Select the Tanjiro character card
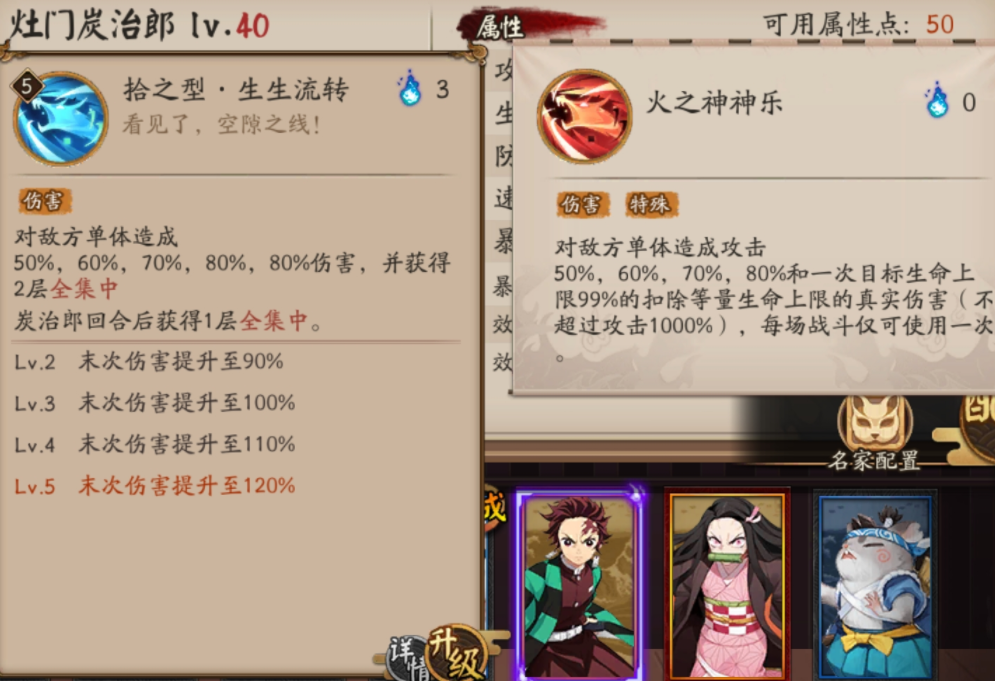 click(580, 584)
